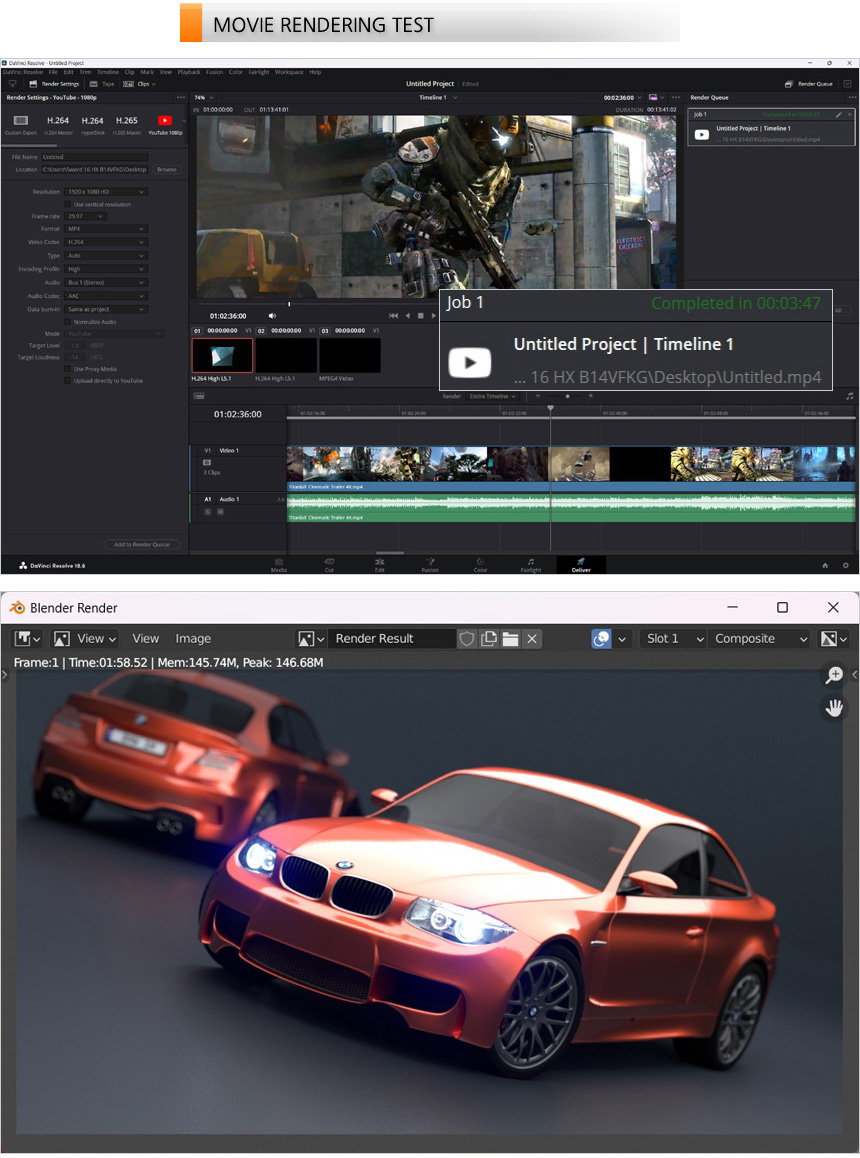Open Render Settings panel from toolbar
This screenshot has height=1158, width=860.
[54, 84]
